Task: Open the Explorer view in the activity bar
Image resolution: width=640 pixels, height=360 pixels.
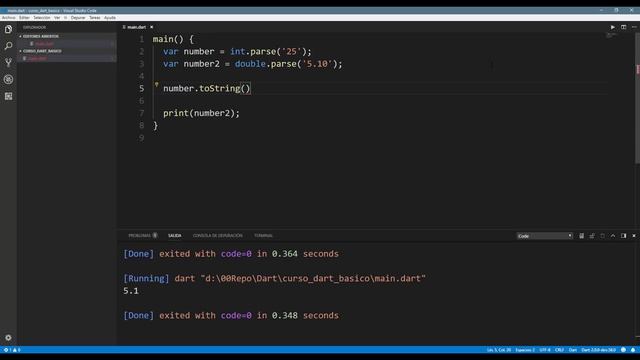Action: (x=8, y=29)
